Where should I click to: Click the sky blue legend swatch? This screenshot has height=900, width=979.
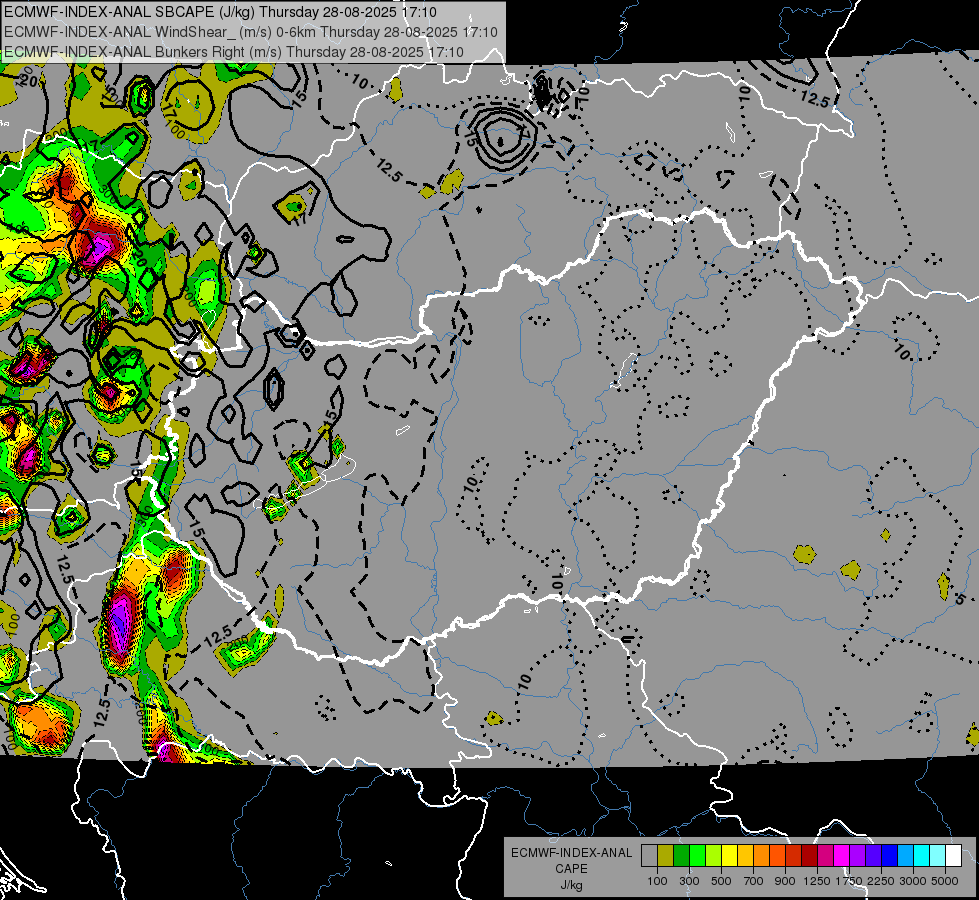click(905, 855)
